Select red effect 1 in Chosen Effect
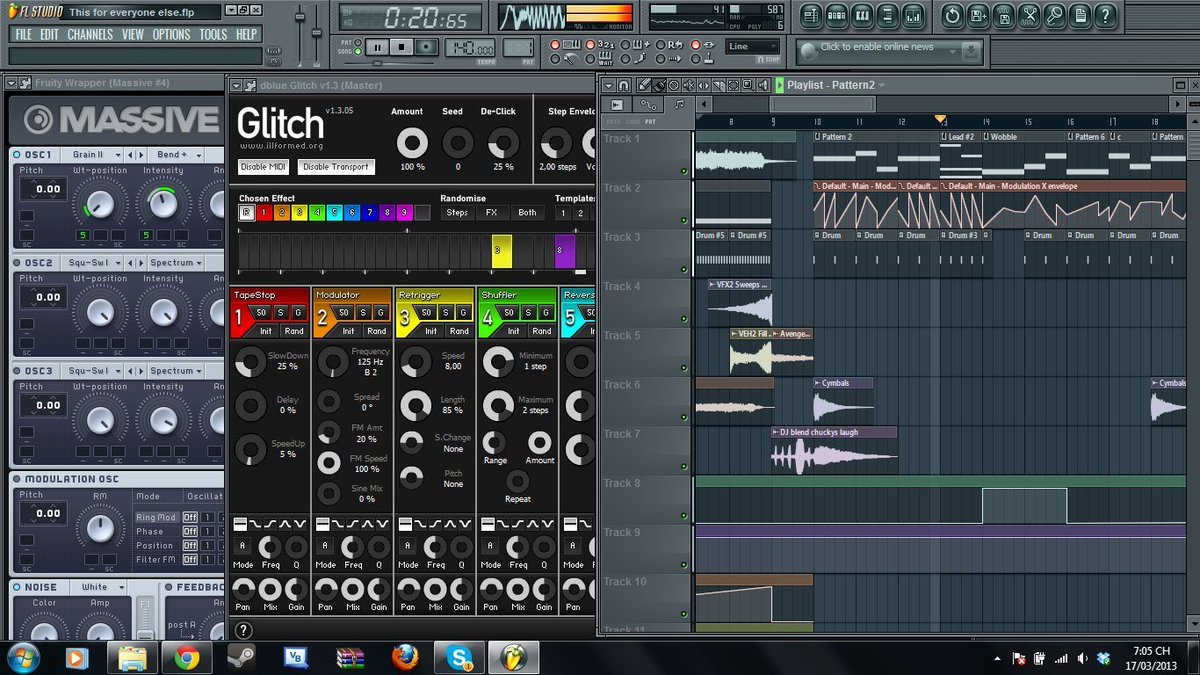This screenshot has width=1200, height=675. click(x=264, y=213)
